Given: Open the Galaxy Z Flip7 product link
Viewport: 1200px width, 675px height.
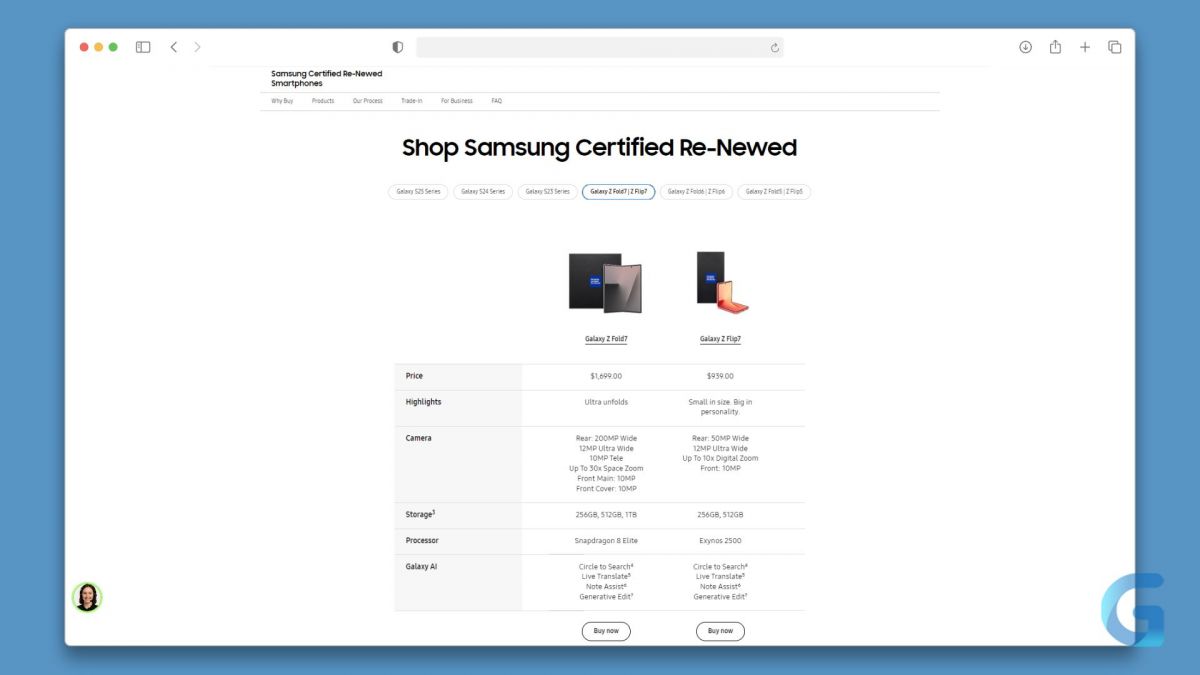Looking at the screenshot, I should [x=720, y=339].
